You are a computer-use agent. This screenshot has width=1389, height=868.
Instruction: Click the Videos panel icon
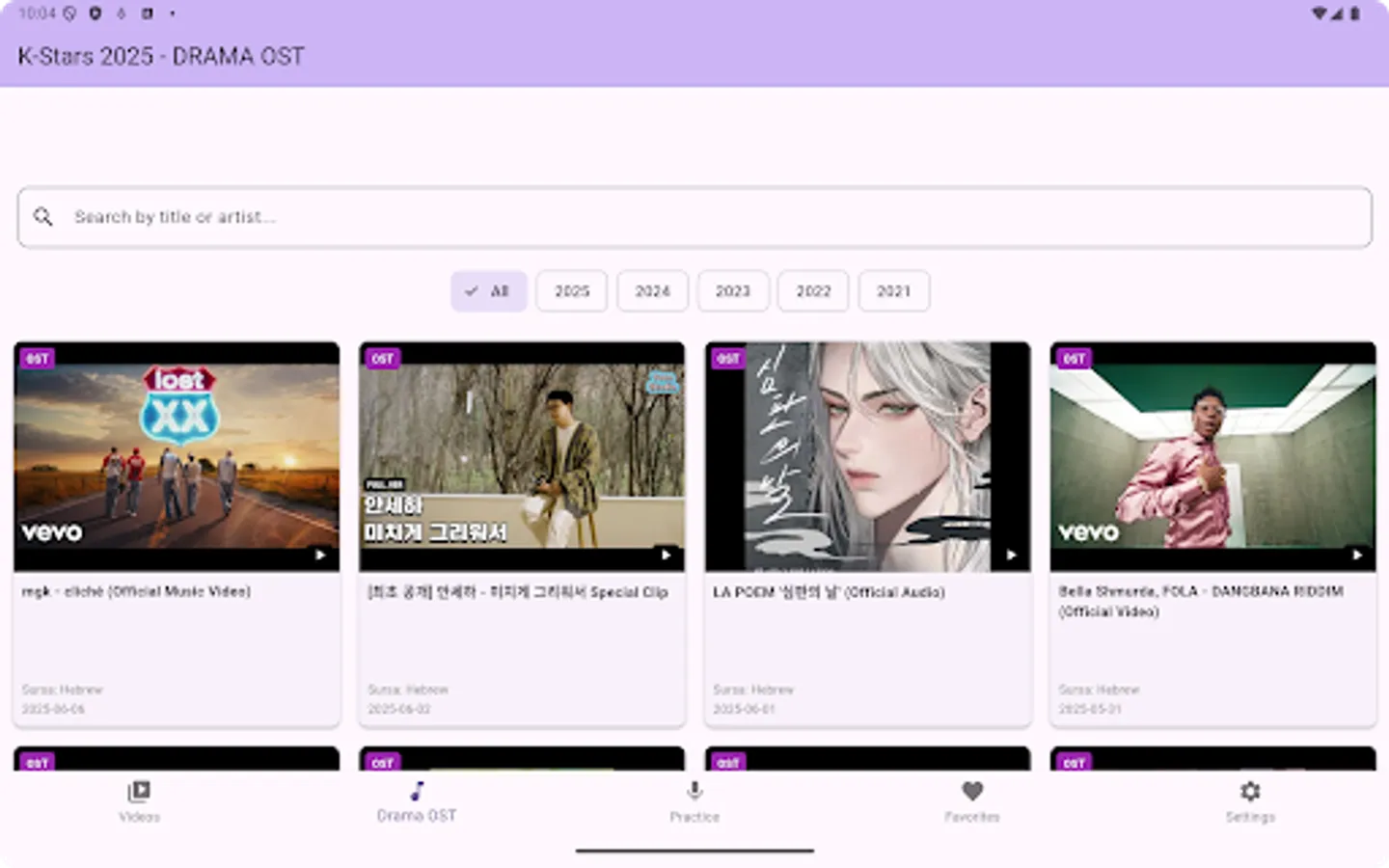[x=139, y=791]
